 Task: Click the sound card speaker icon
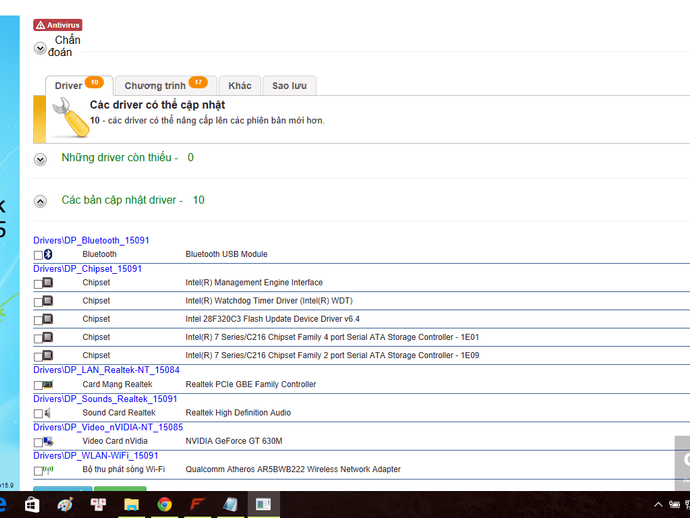tap(48, 412)
